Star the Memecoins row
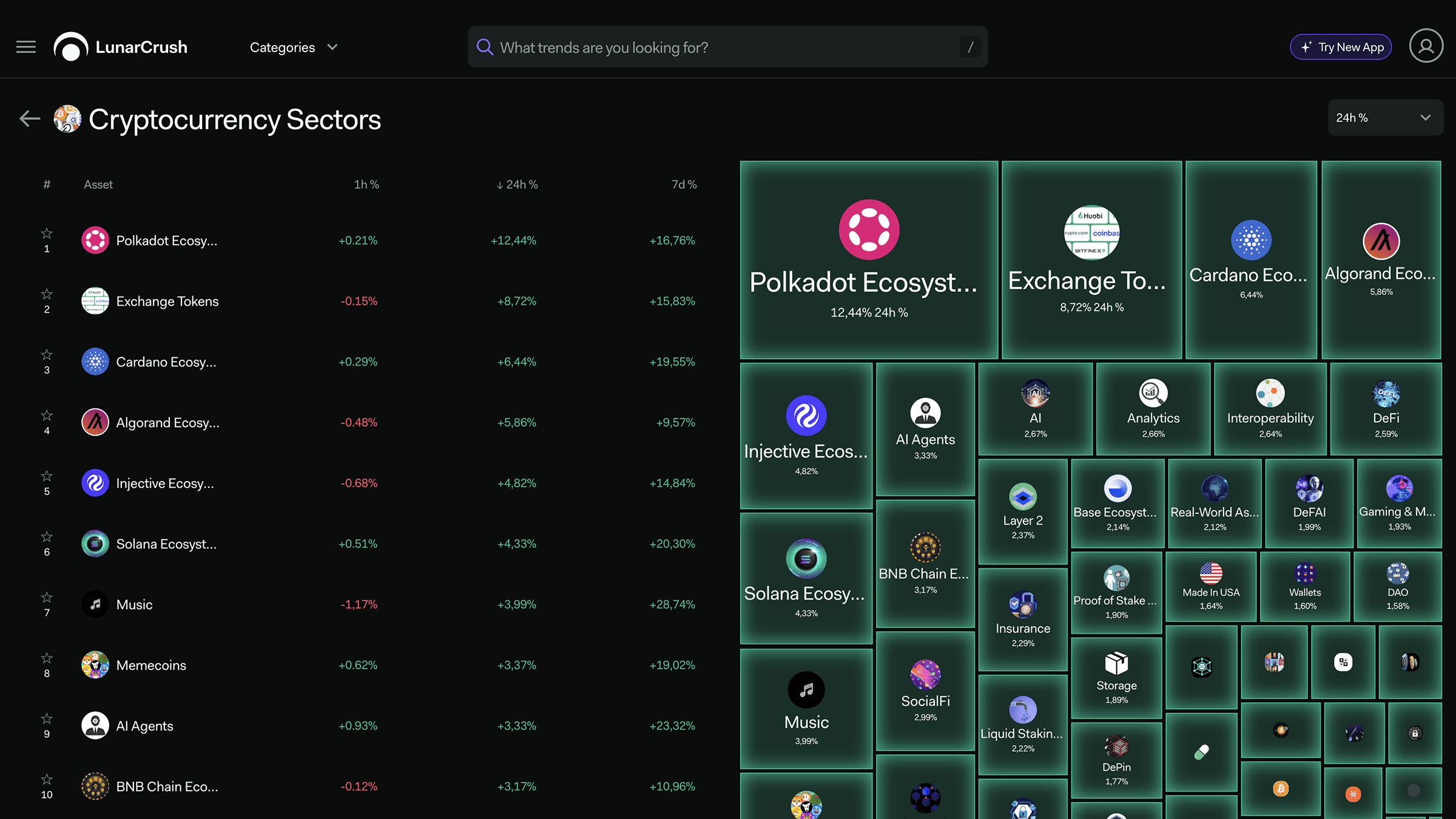 [47, 658]
